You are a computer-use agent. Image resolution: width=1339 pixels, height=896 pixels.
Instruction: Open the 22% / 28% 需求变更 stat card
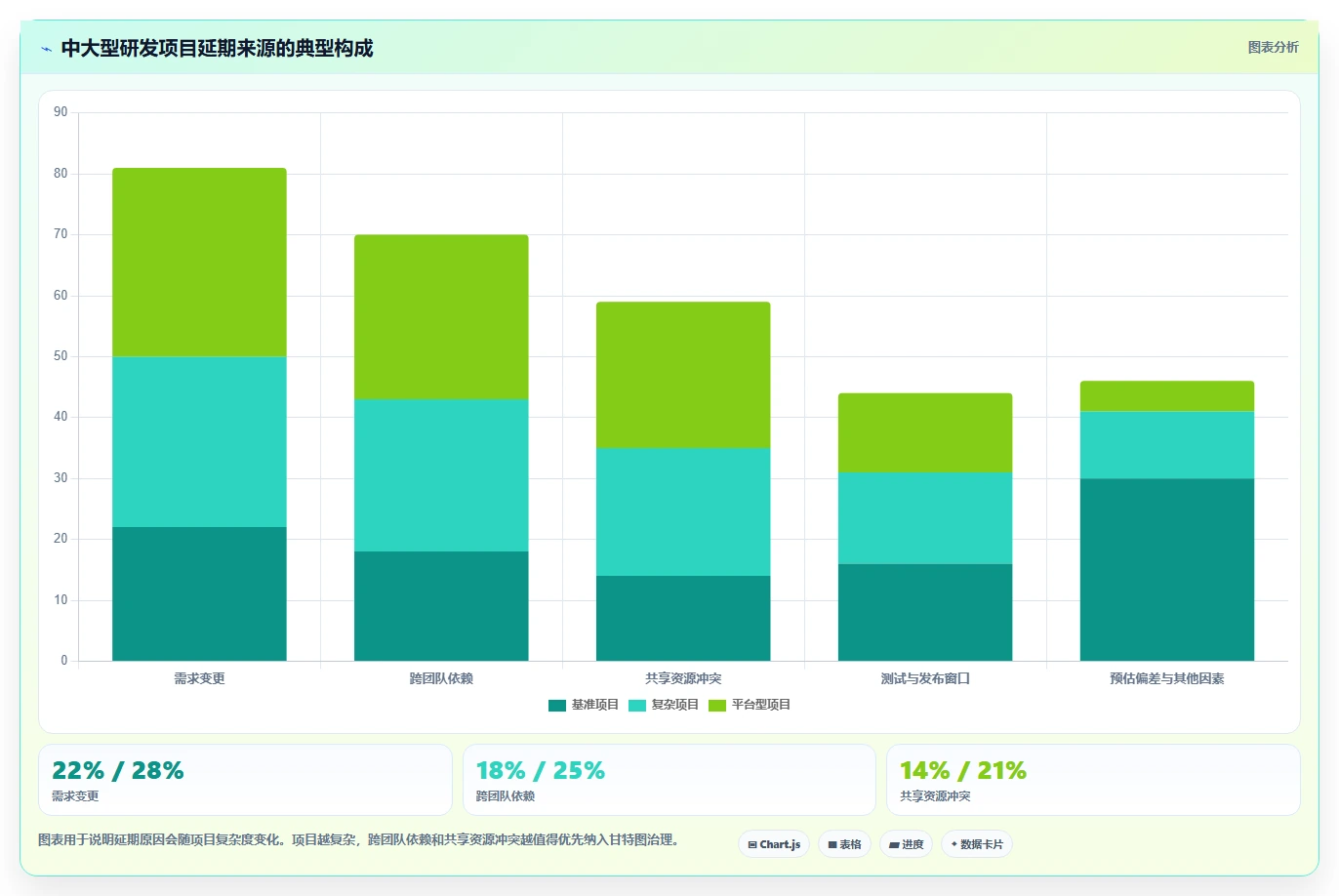(x=245, y=780)
